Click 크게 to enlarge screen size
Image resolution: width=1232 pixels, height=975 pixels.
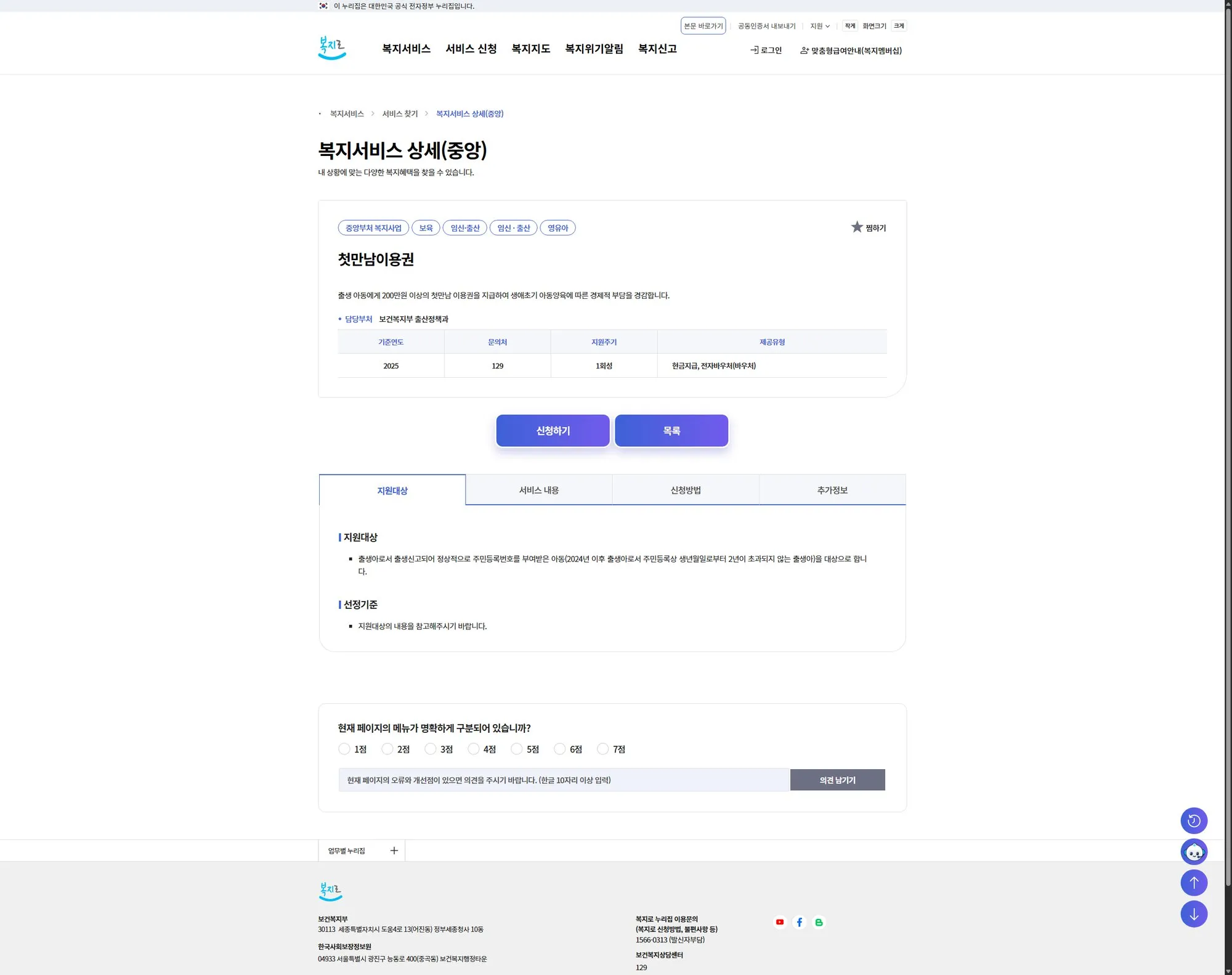[899, 26]
